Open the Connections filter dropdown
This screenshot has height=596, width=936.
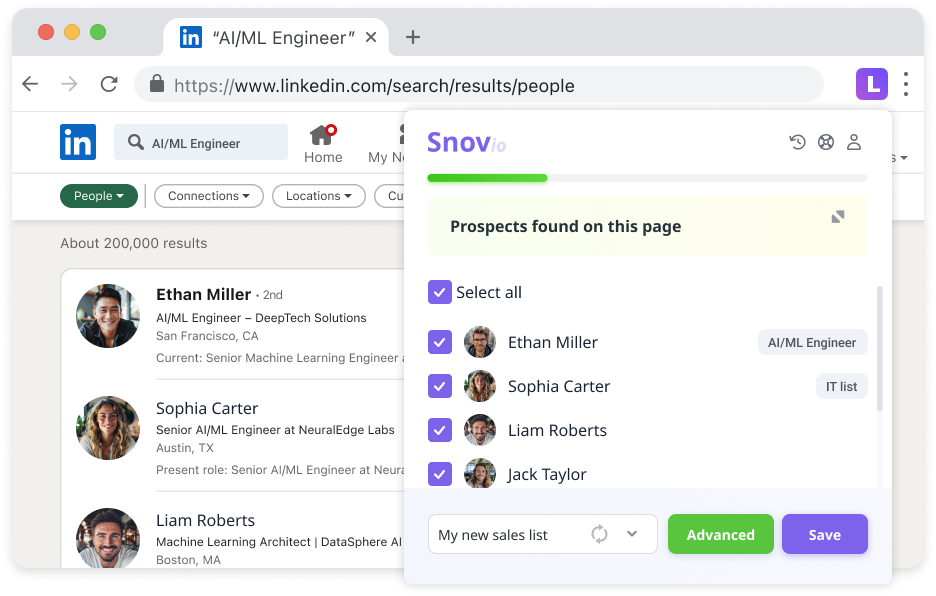coord(208,196)
